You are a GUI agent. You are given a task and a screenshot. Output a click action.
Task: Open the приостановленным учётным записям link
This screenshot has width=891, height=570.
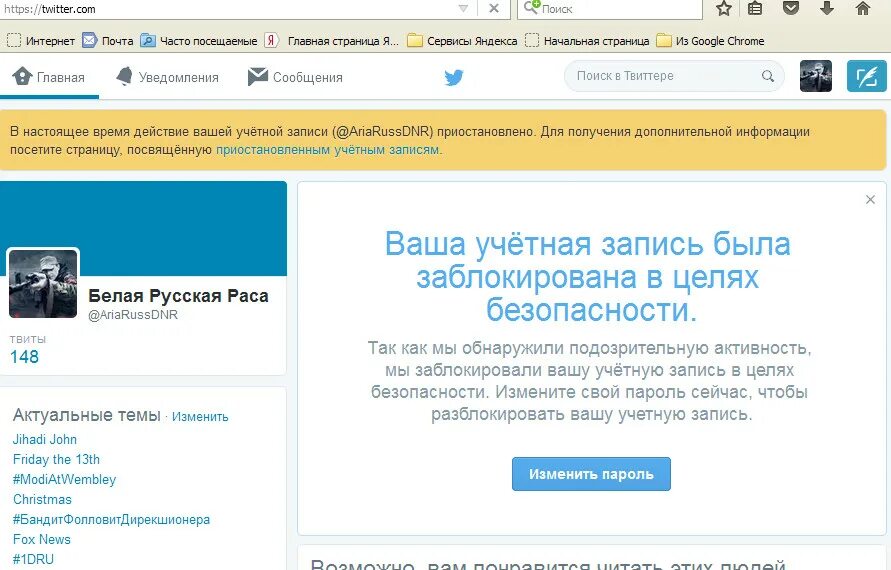pos(327,150)
